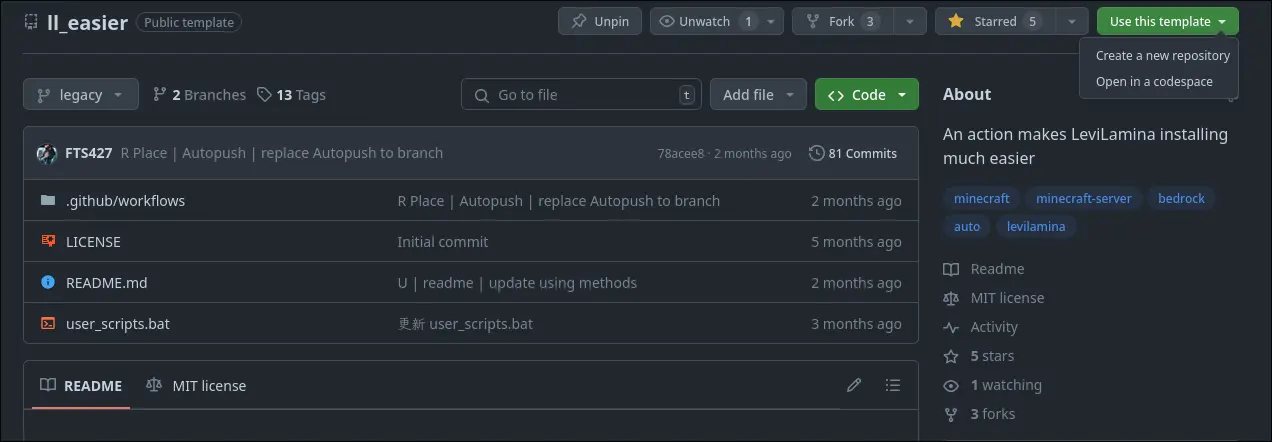Screen dimensions: 1272x442
Task: Click the pencil edit README icon
Action: 853,385
